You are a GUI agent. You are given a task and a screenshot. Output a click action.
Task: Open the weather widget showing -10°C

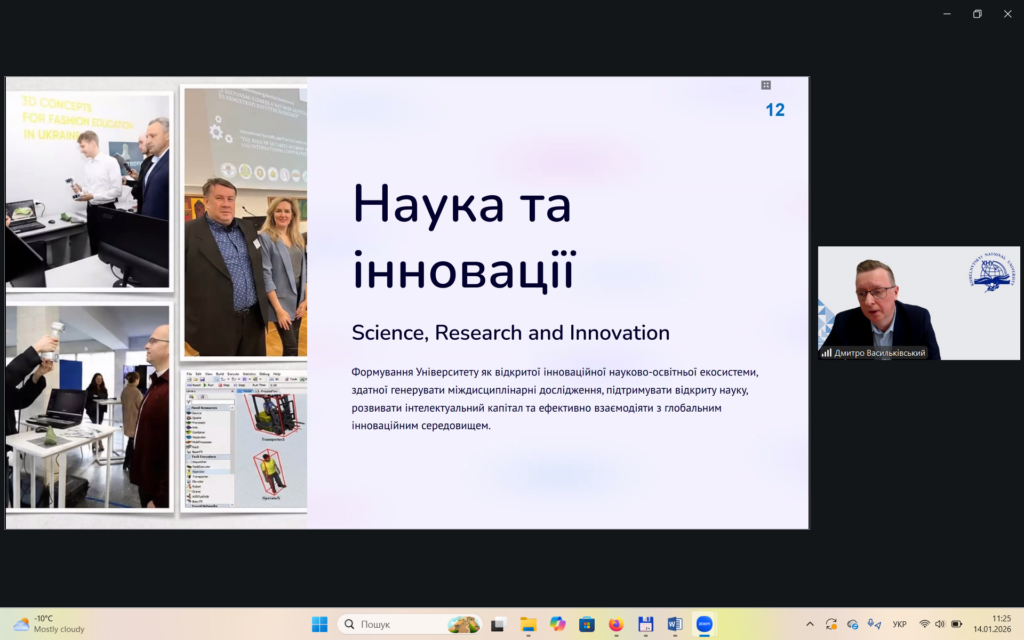pos(45,624)
